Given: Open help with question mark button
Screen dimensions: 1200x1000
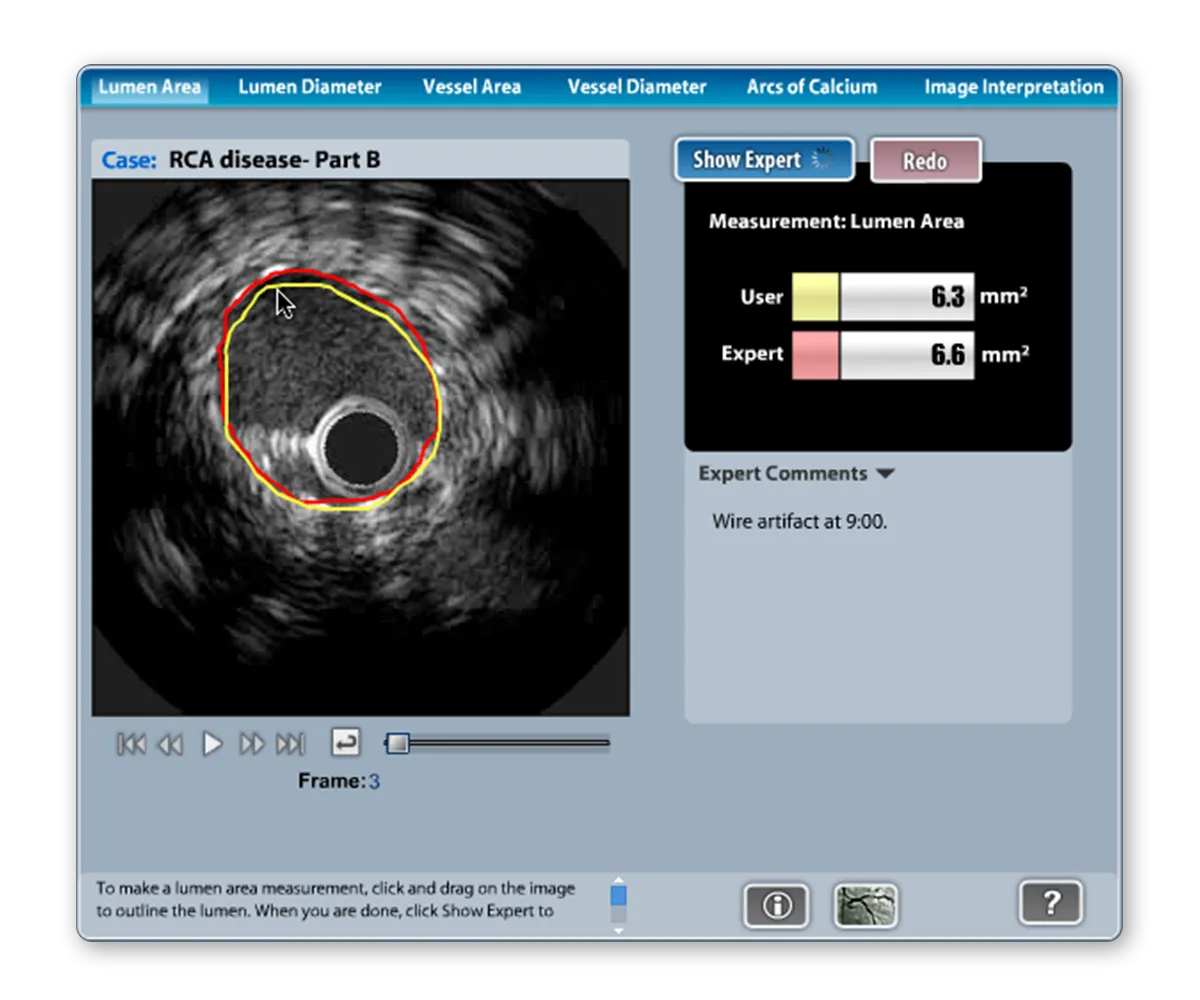Looking at the screenshot, I should [1050, 903].
